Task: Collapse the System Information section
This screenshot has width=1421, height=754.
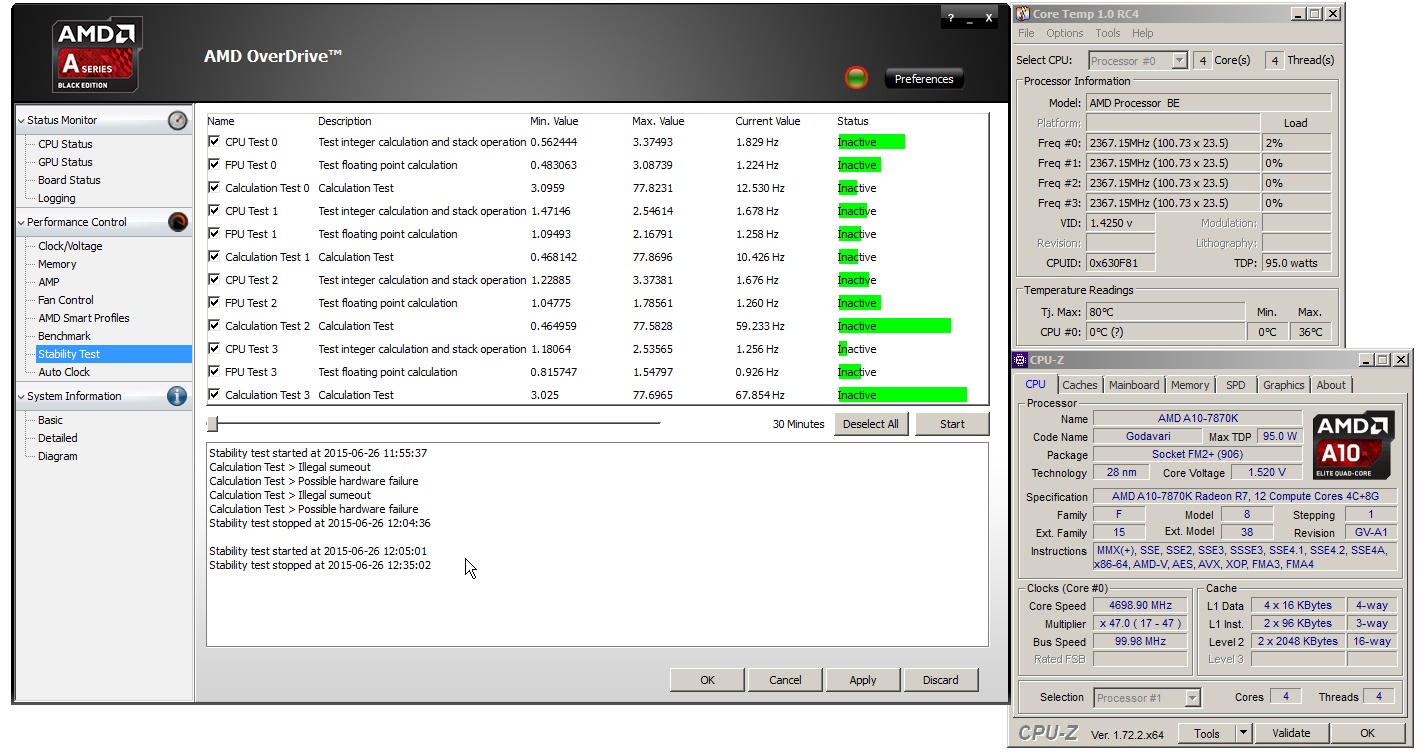Action: pyautogui.click(x=21, y=397)
